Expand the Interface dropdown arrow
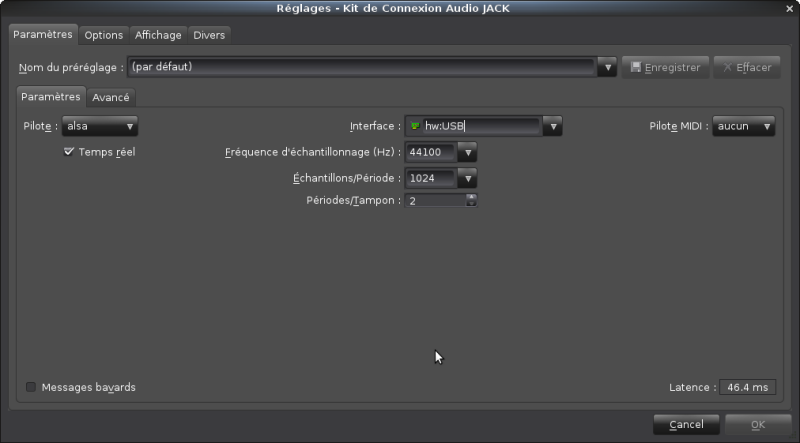The width and height of the screenshot is (800, 443). tap(553, 126)
